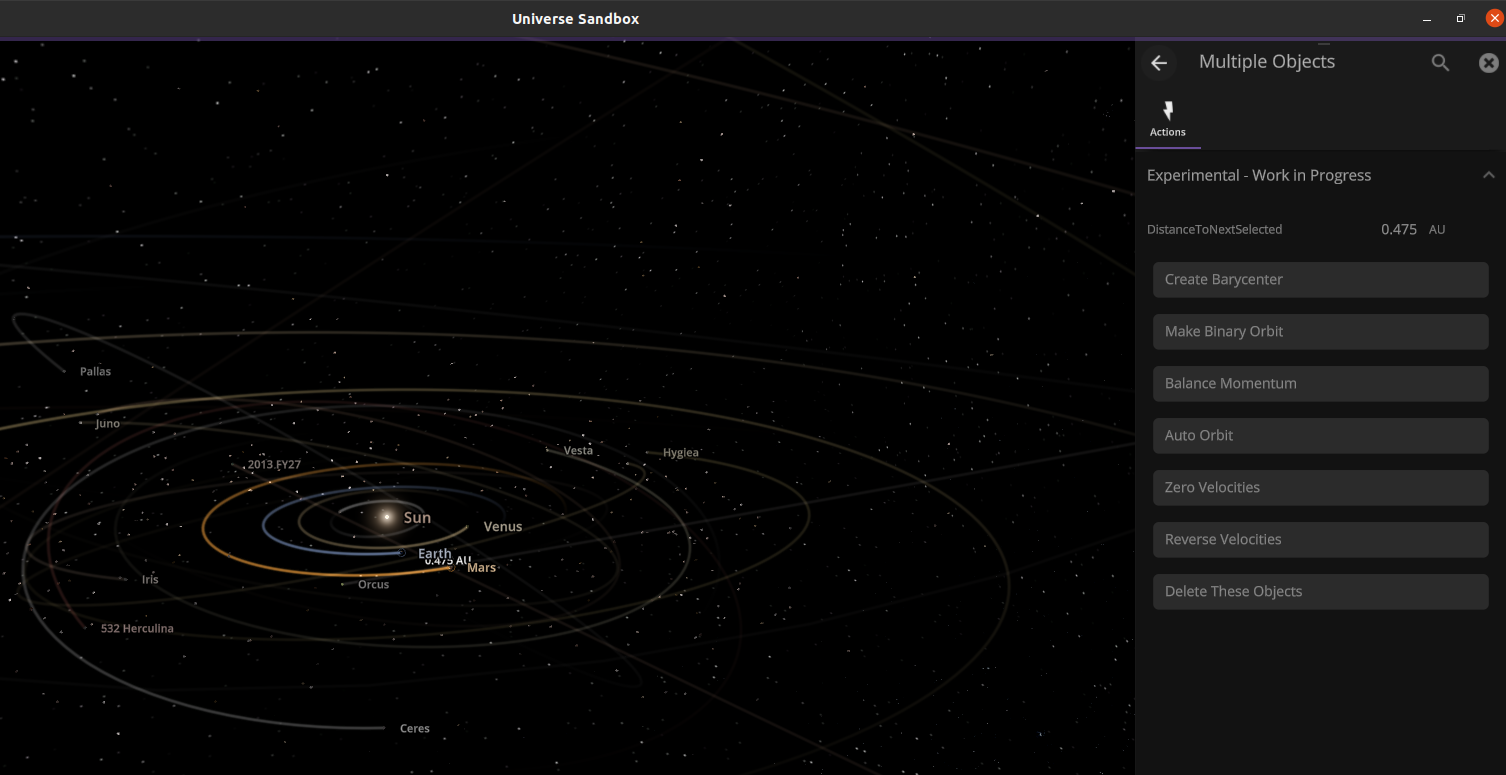
Task: Click the small handle atop the panel
Action: click(x=1324, y=44)
